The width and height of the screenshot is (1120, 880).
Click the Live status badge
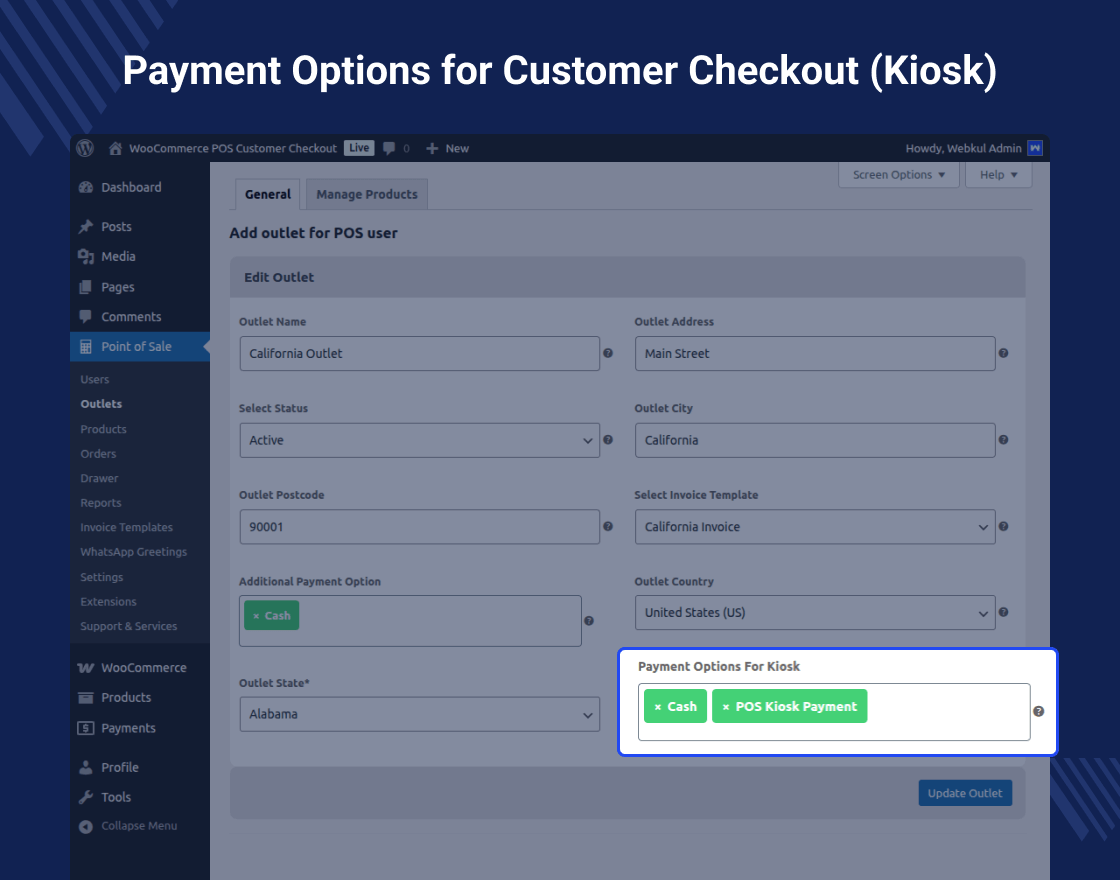359,148
